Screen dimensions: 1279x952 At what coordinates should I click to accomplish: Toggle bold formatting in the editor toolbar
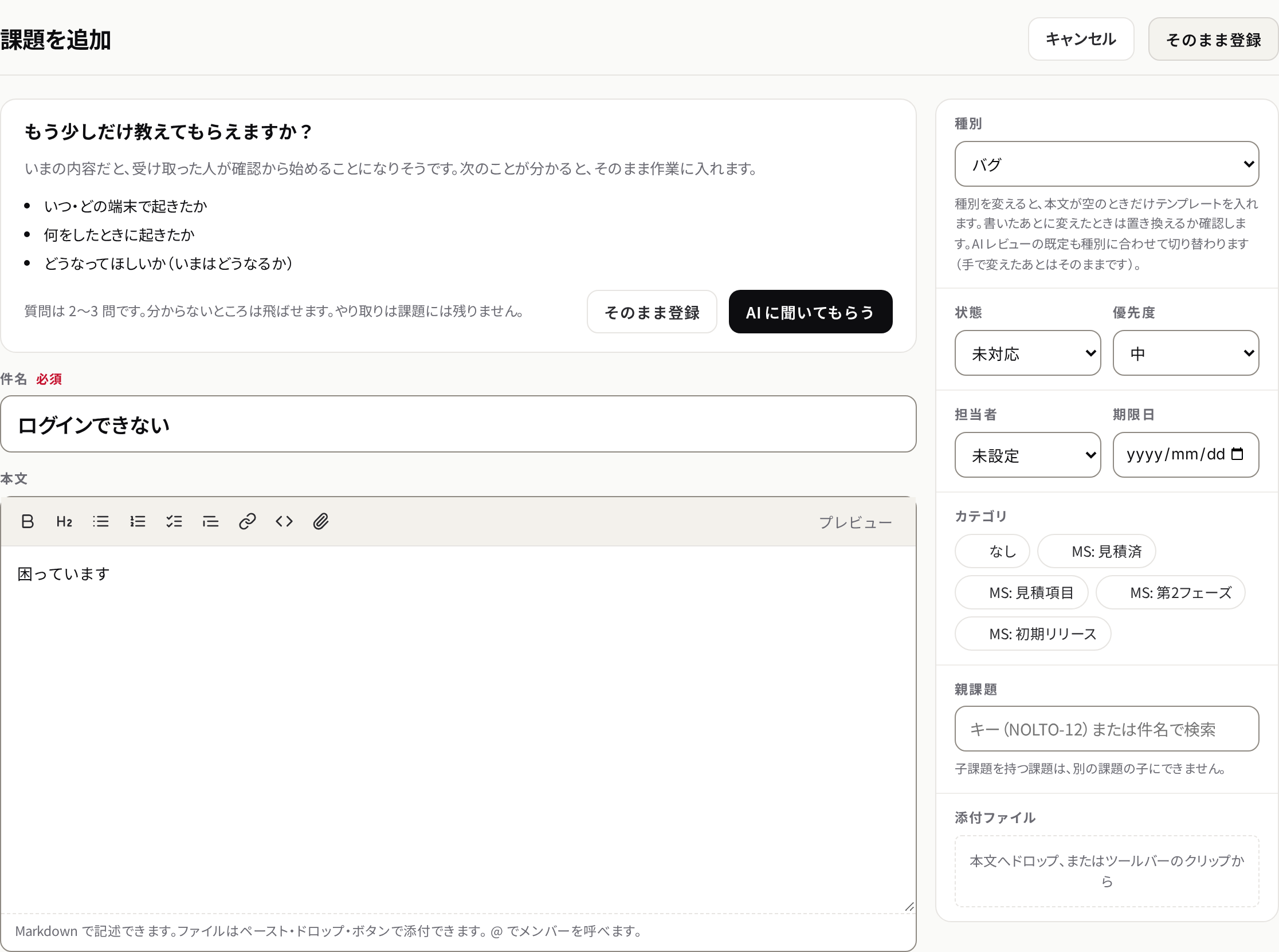pyautogui.click(x=27, y=521)
